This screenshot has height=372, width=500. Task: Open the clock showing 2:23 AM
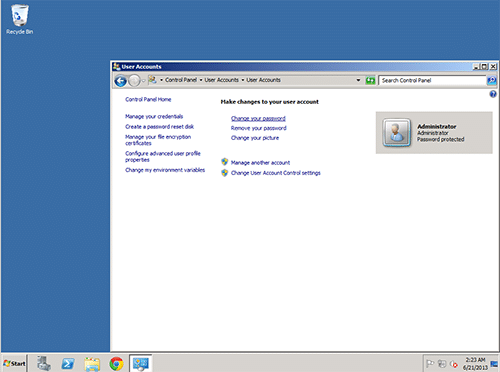[475, 364]
